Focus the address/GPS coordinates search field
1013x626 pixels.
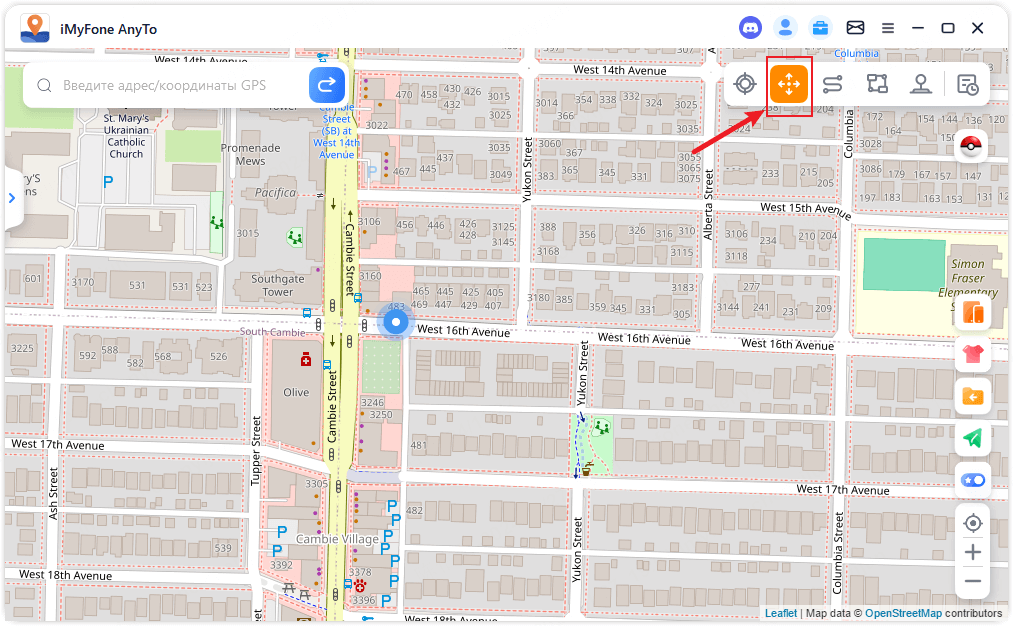coord(165,85)
